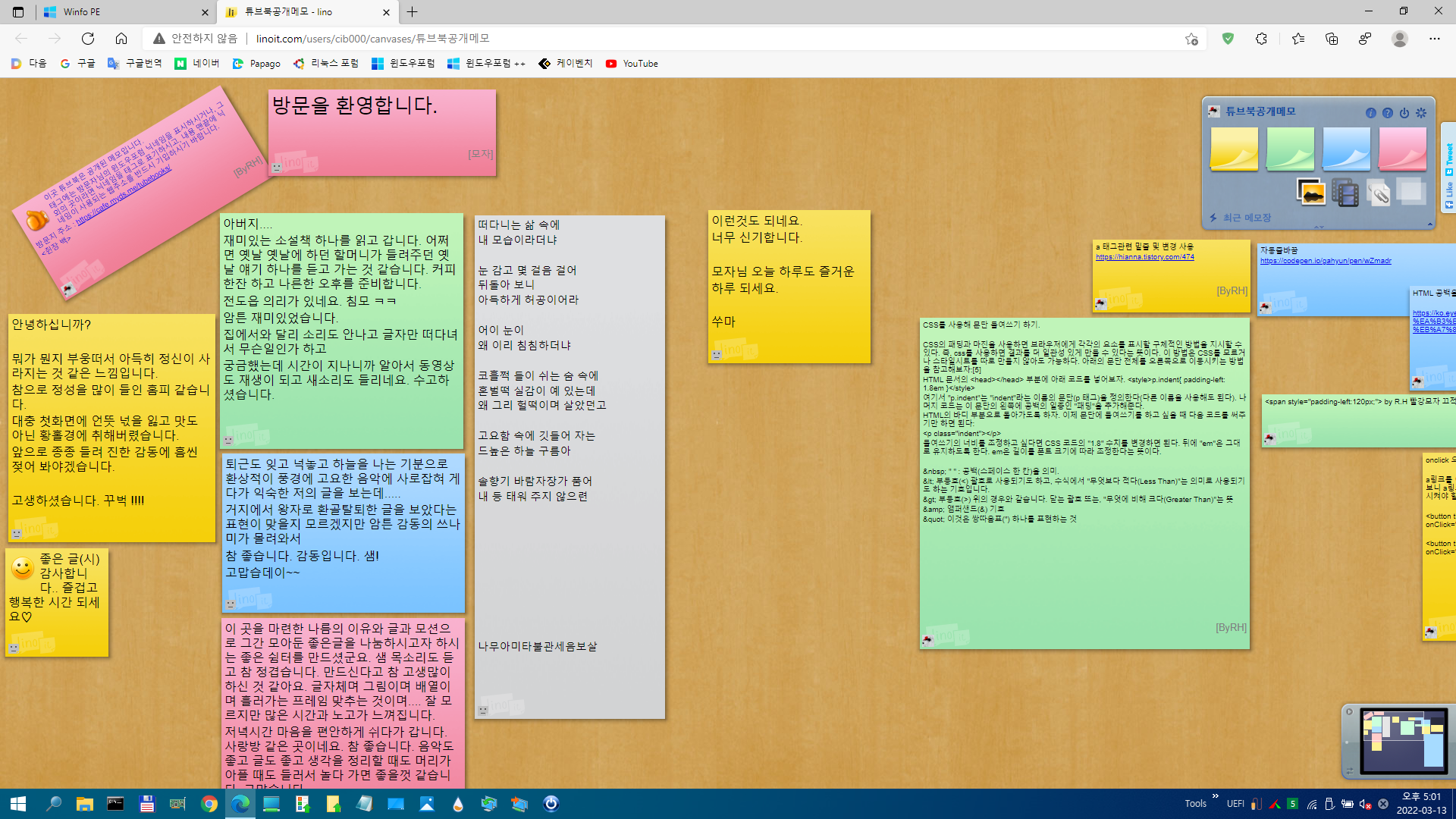The width and height of the screenshot is (1456, 819).
Task: Open File Explorer from the taskbar
Action: (84, 804)
